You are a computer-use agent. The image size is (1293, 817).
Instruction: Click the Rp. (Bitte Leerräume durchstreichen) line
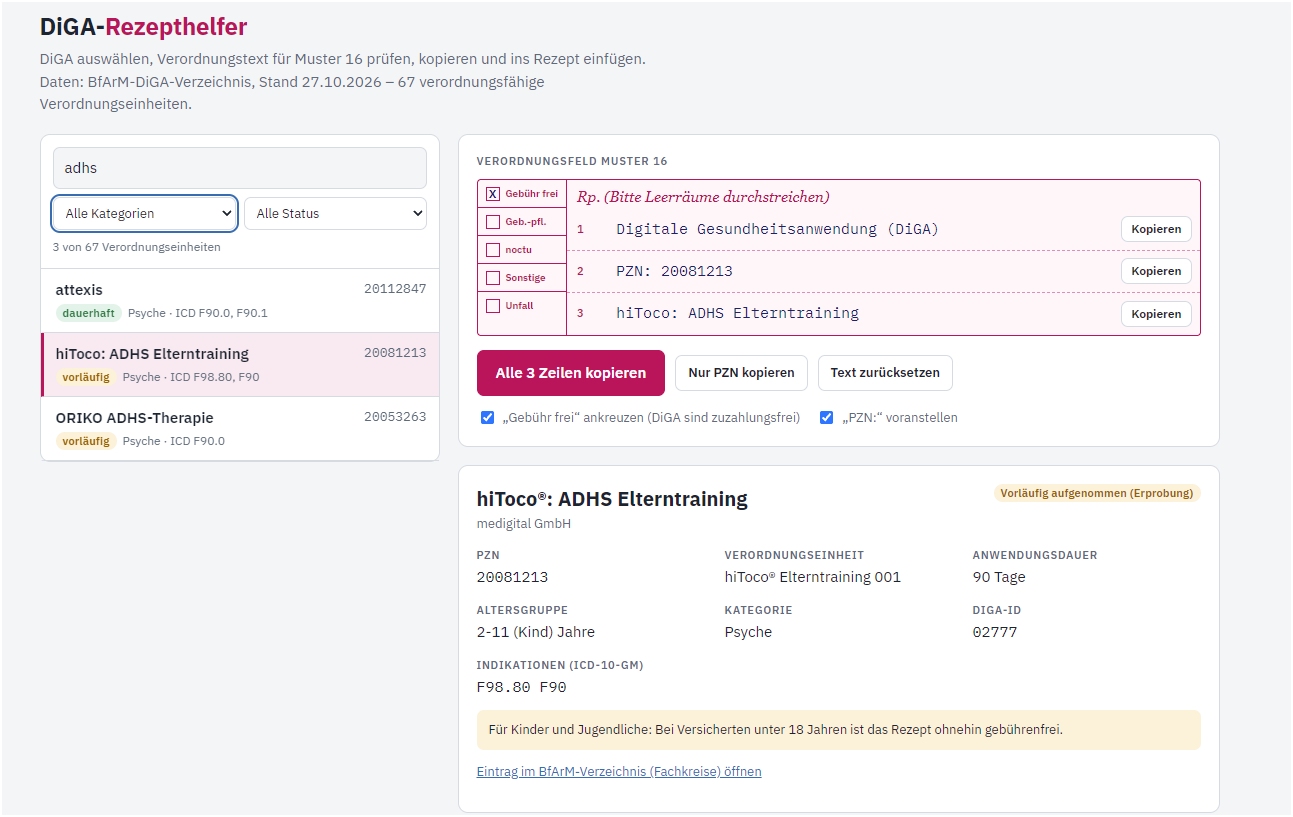[703, 197]
